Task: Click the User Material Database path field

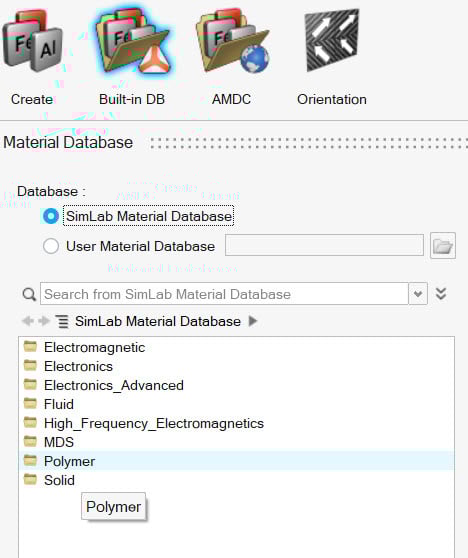Action: (x=324, y=245)
